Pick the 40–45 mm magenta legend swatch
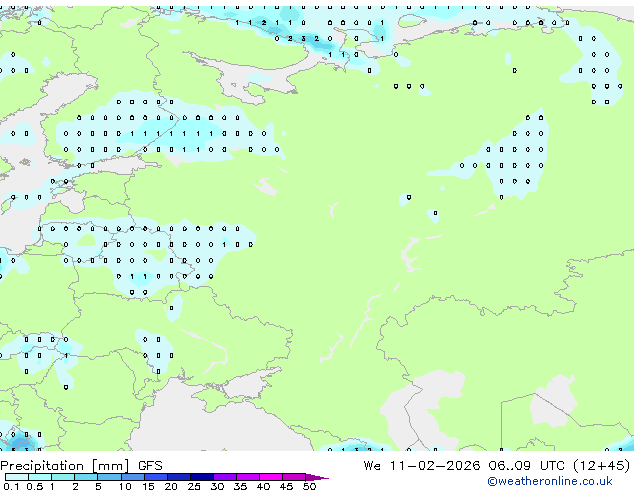The image size is (634, 490). [x=271, y=477]
